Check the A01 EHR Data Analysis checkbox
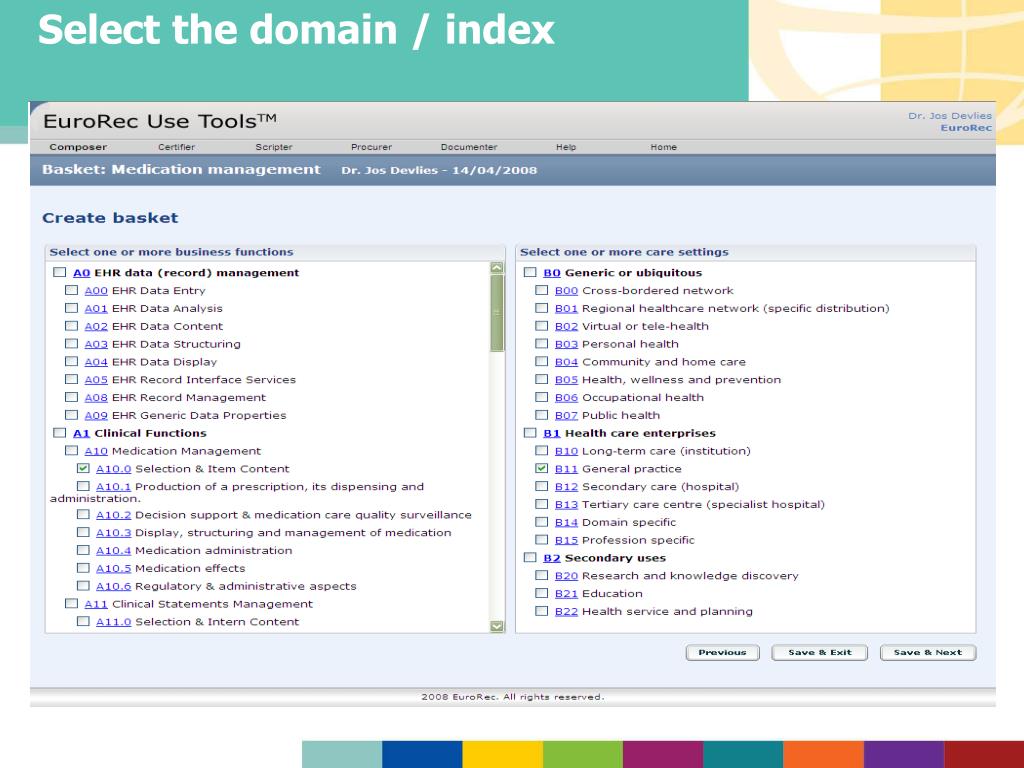 [x=71, y=308]
